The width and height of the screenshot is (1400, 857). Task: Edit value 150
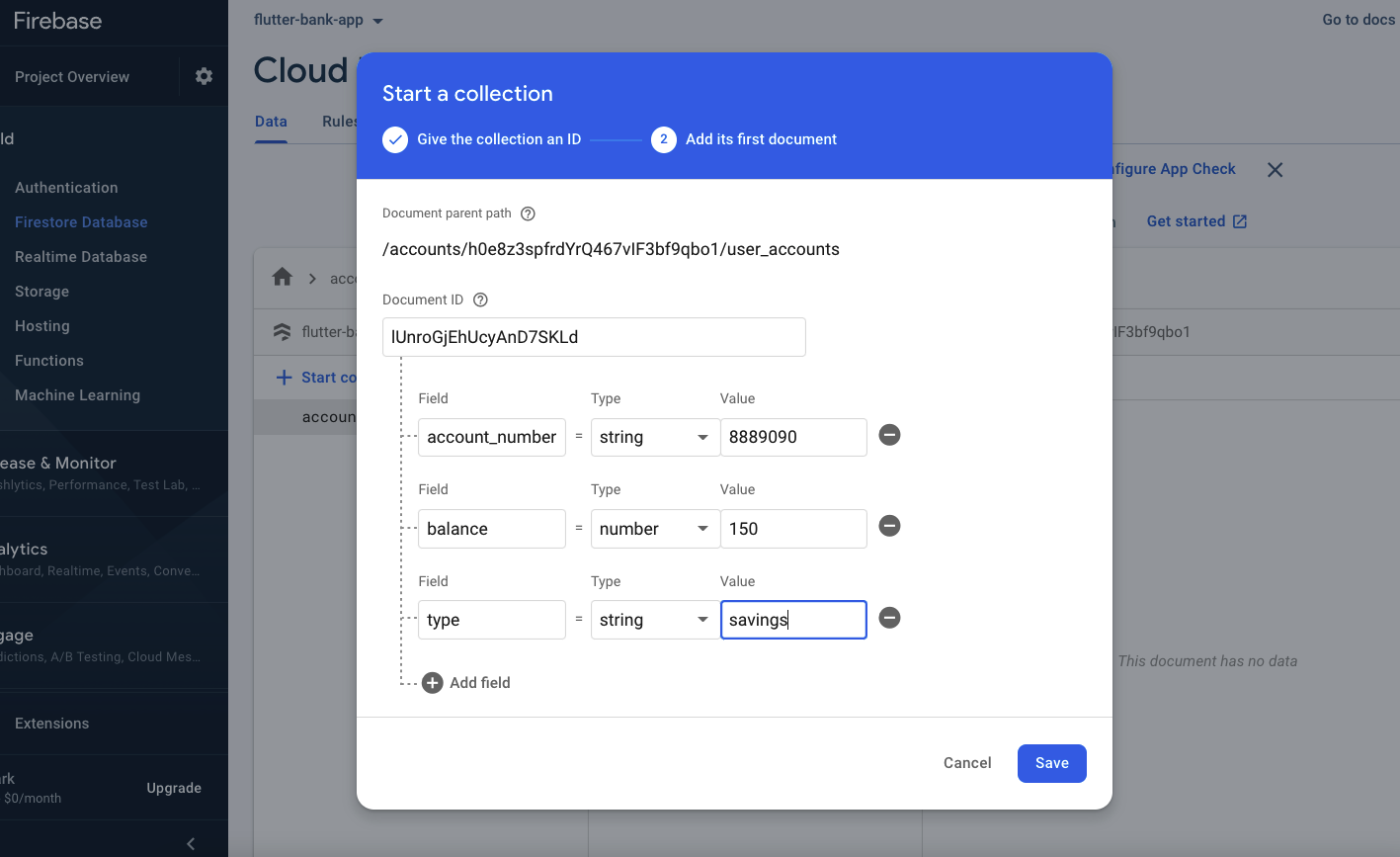tap(793, 529)
